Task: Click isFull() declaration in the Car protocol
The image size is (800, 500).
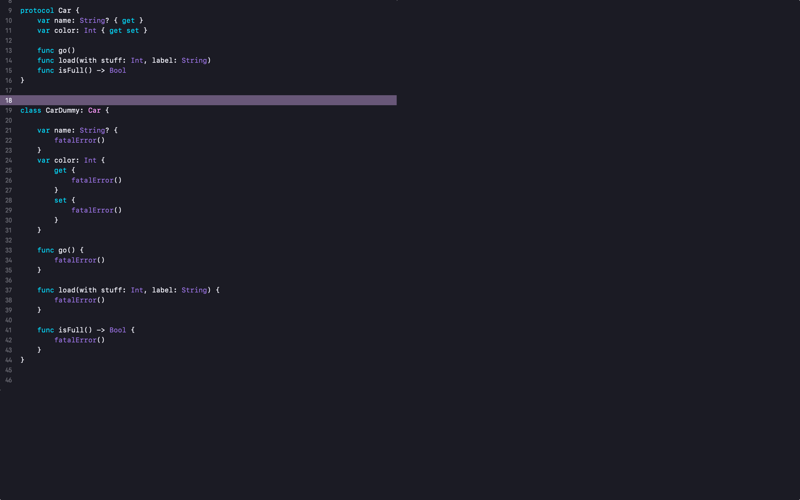Action: pyautogui.click(x=75, y=70)
